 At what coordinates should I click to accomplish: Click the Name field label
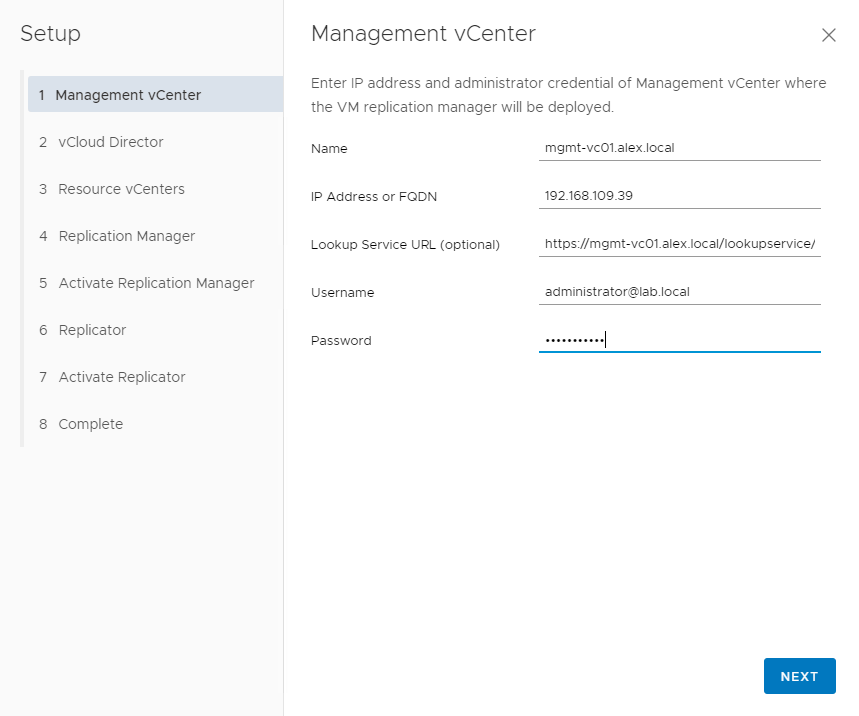tap(329, 149)
